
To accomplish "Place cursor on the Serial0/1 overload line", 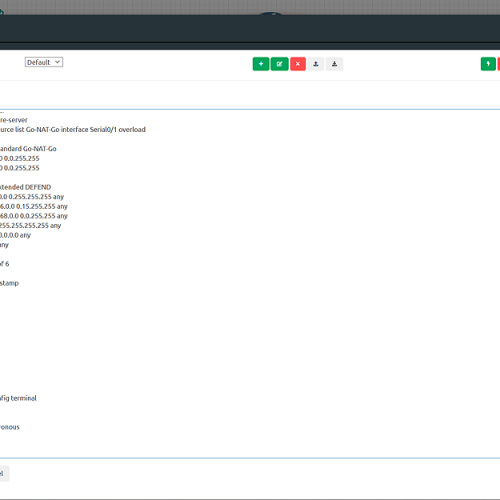I will pyautogui.click(x=73, y=129).
